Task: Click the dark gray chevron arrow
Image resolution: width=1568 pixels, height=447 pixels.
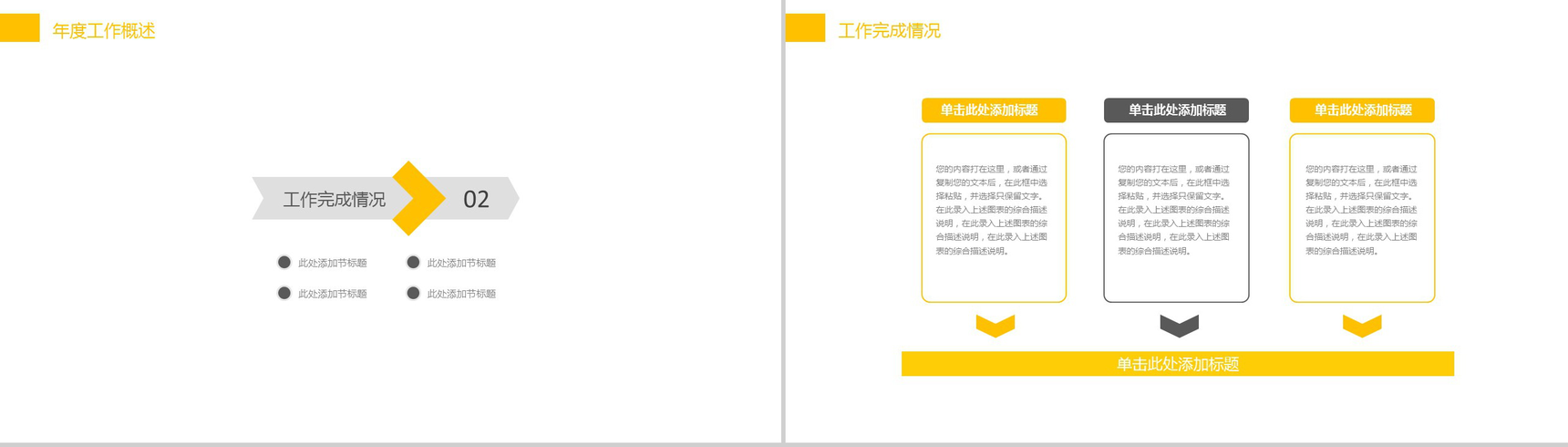Action: tap(1179, 326)
